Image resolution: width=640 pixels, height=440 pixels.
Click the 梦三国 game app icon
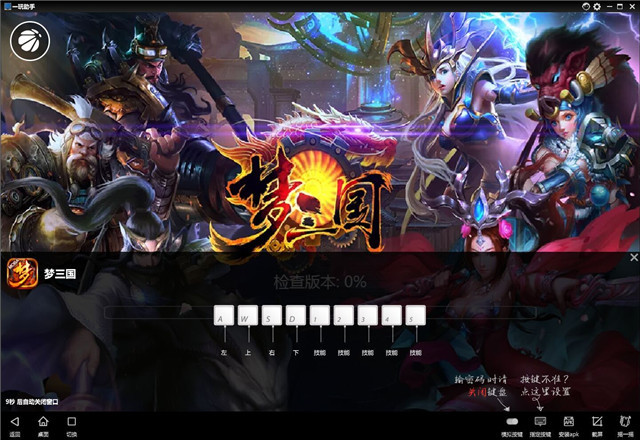tap(22, 273)
